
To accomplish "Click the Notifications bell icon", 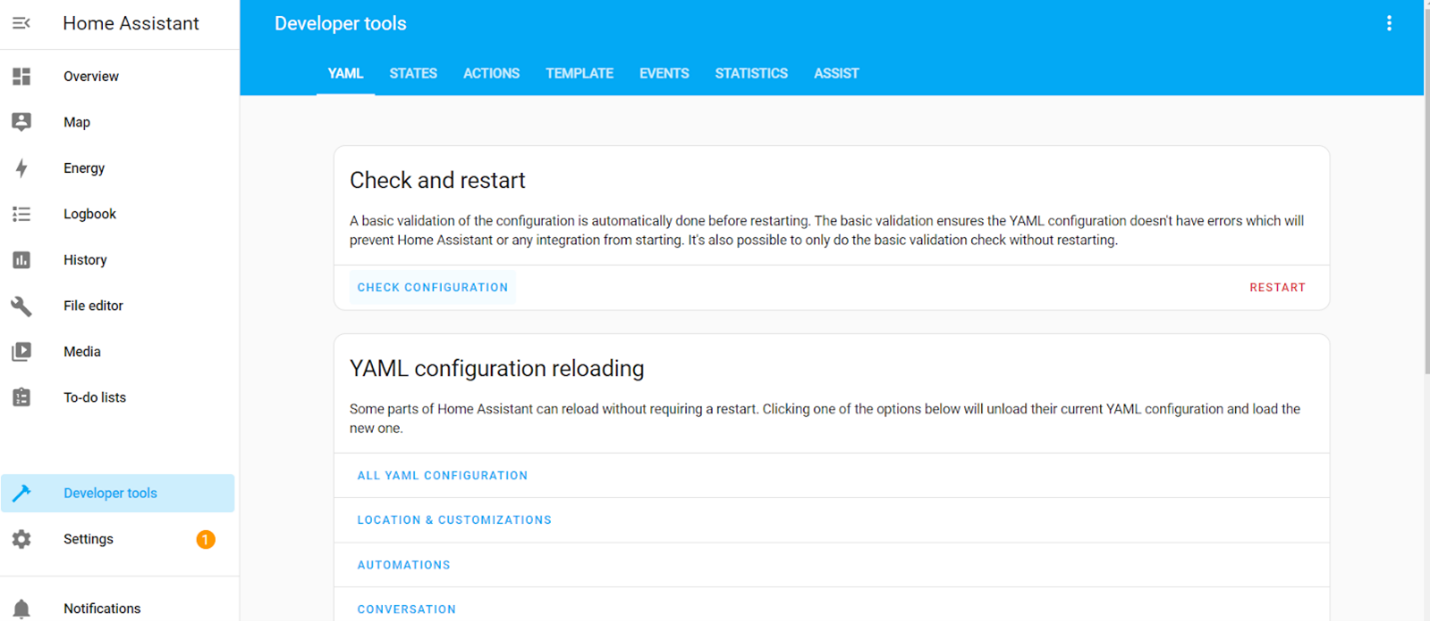I will pyautogui.click(x=21, y=608).
